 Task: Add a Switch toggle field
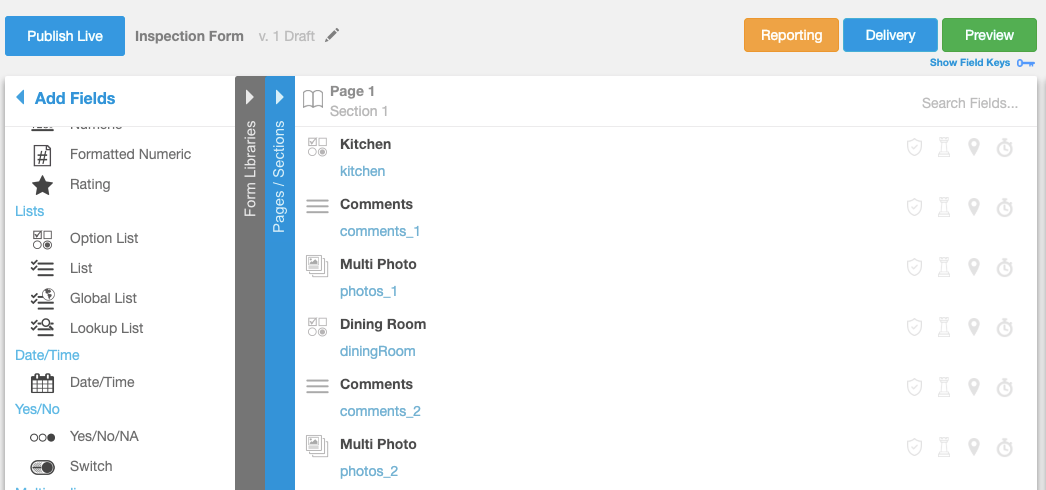[x=90, y=467]
